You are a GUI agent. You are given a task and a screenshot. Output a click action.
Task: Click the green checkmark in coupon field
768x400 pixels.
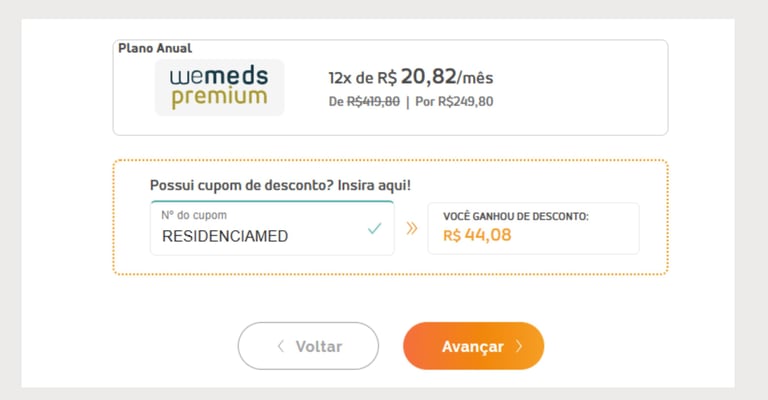374,229
